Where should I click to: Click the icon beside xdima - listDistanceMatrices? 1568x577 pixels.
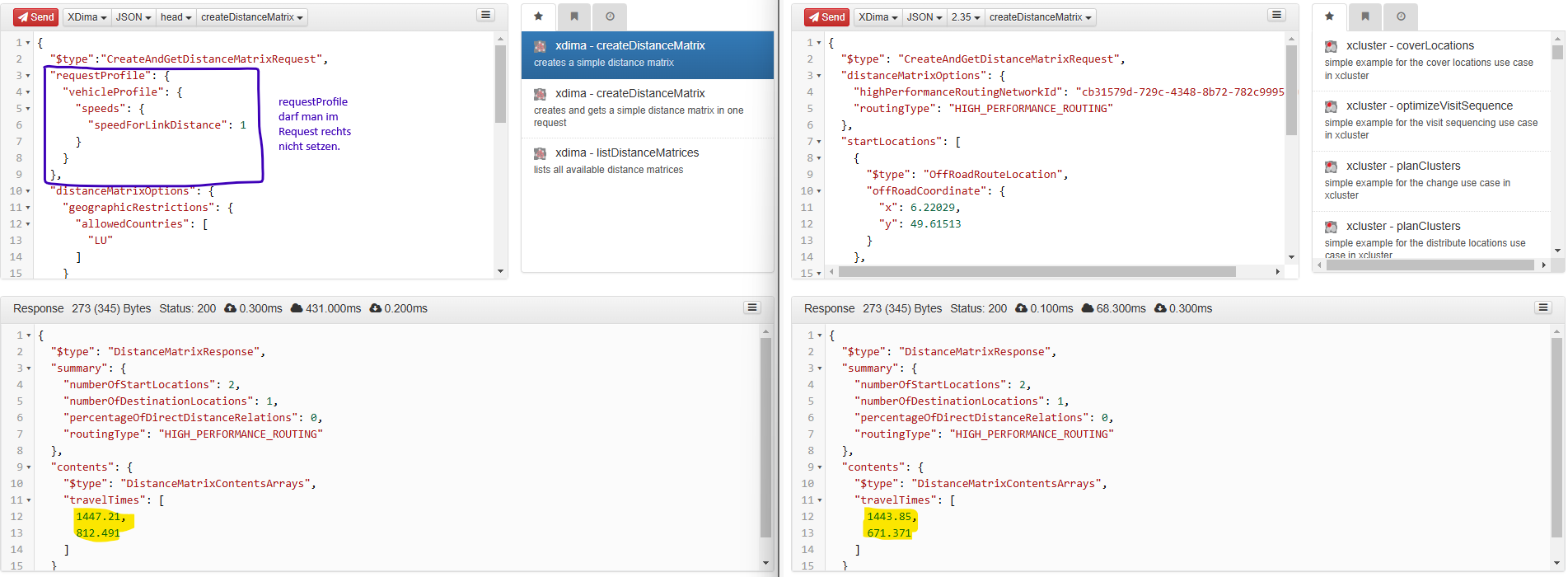pyautogui.click(x=540, y=153)
